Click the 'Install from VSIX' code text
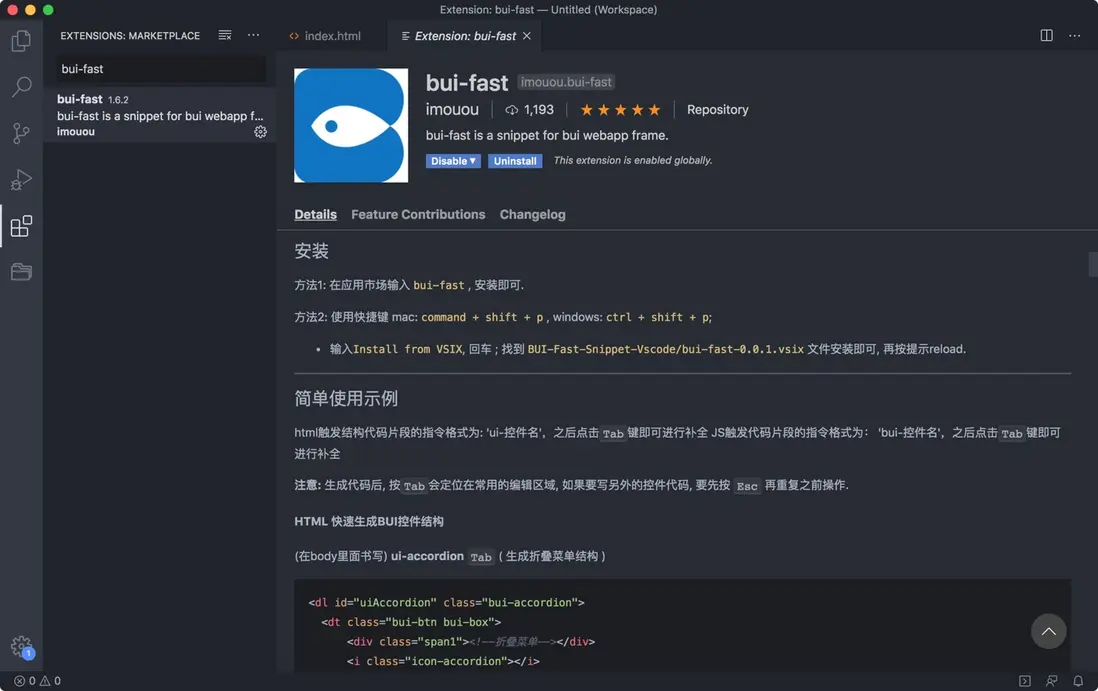 click(x=408, y=349)
